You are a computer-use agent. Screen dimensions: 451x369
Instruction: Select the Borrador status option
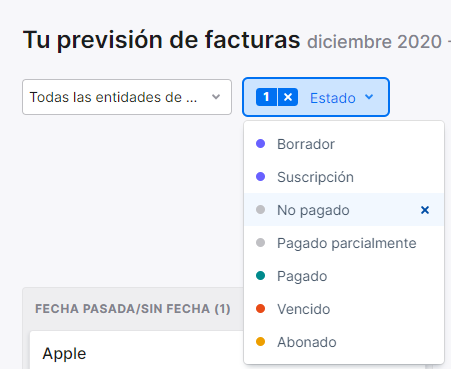click(x=344, y=144)
